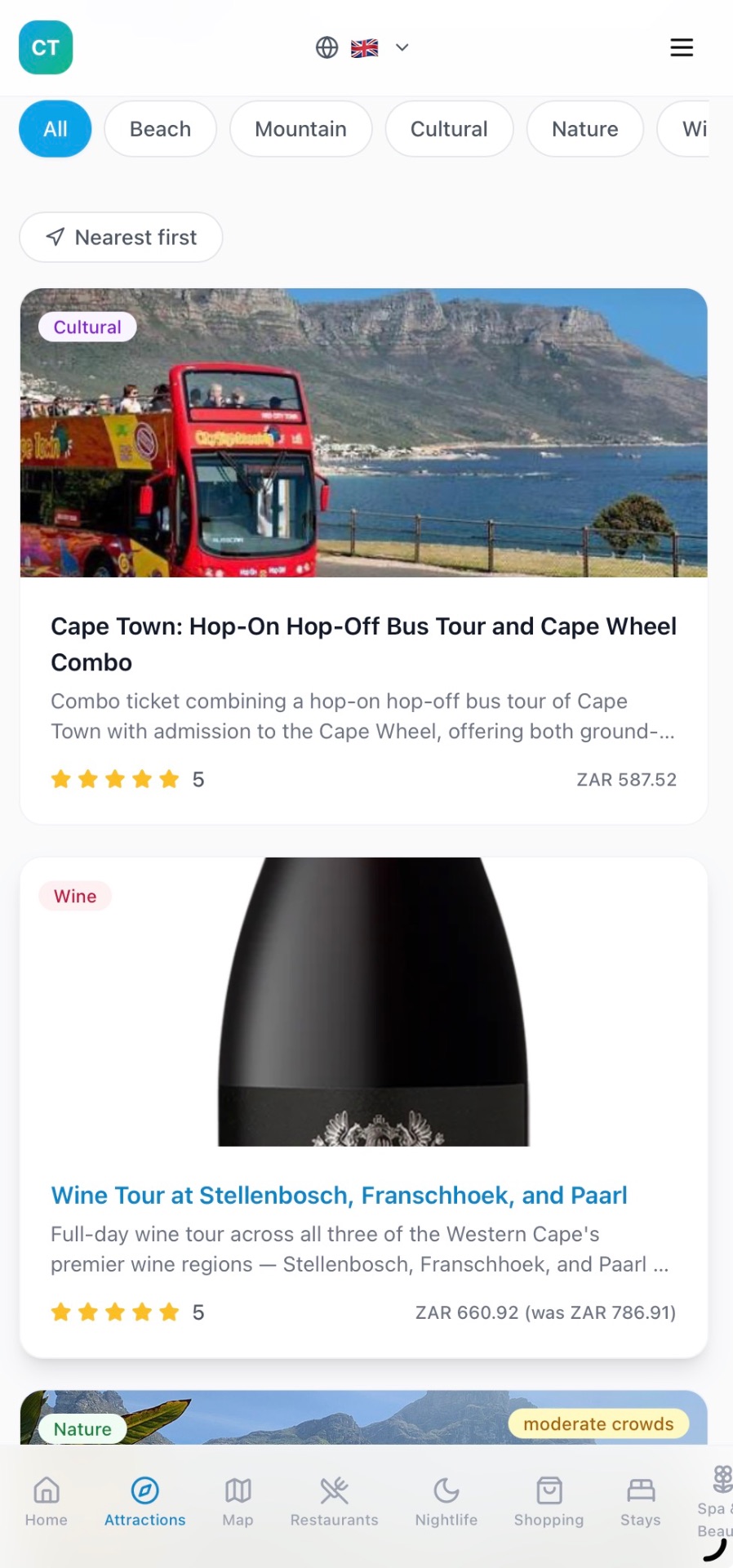Click the wine bottle thumbnail image
Viewport: 733px width, 1568px height.
364,1001
